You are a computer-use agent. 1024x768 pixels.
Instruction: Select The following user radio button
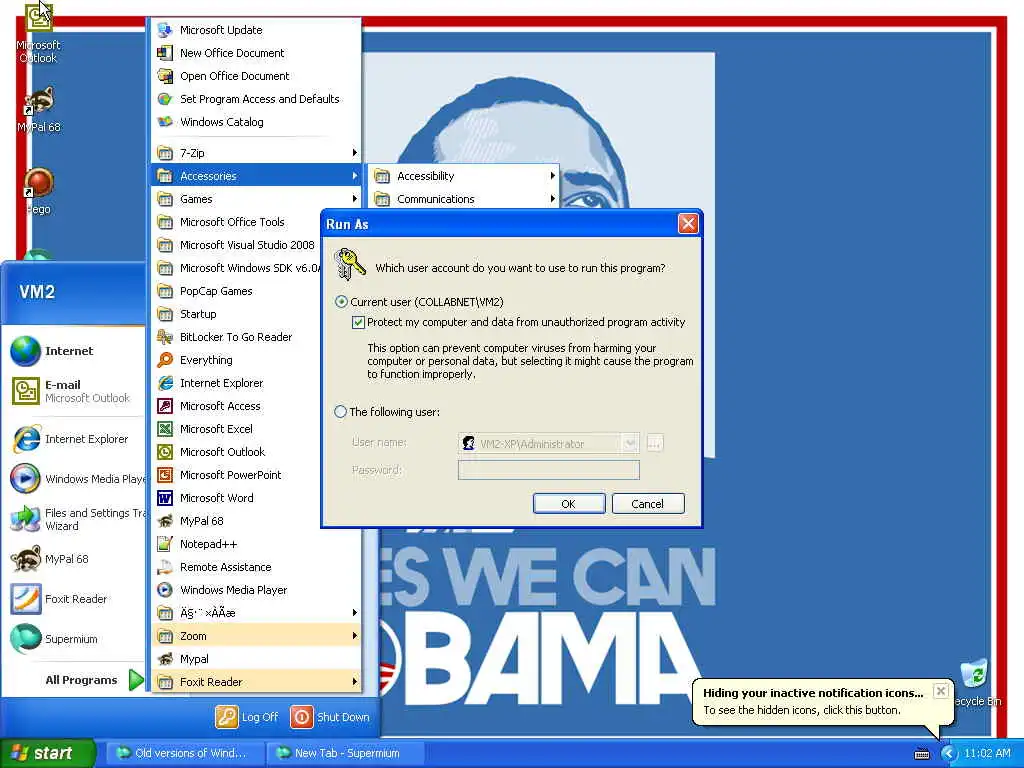coord(340,412)
